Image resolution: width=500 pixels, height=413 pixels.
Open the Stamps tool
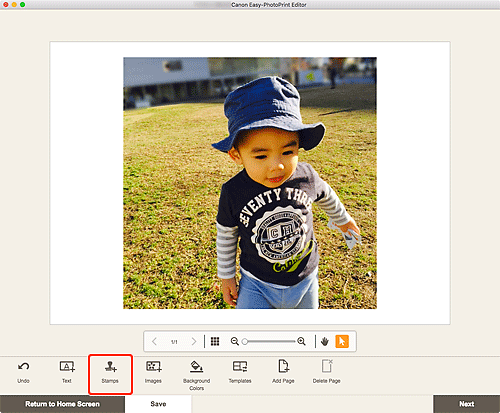(x=110, y=367)
